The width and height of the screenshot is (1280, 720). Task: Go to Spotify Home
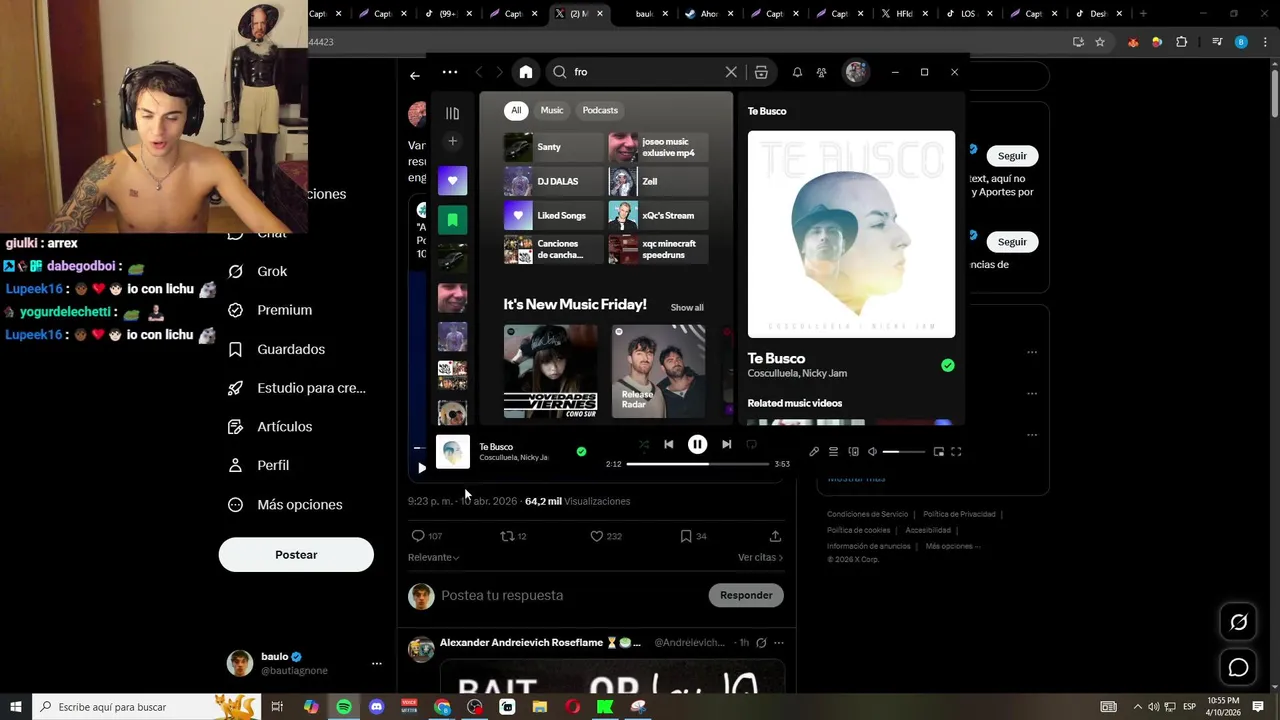pos(526,72)
